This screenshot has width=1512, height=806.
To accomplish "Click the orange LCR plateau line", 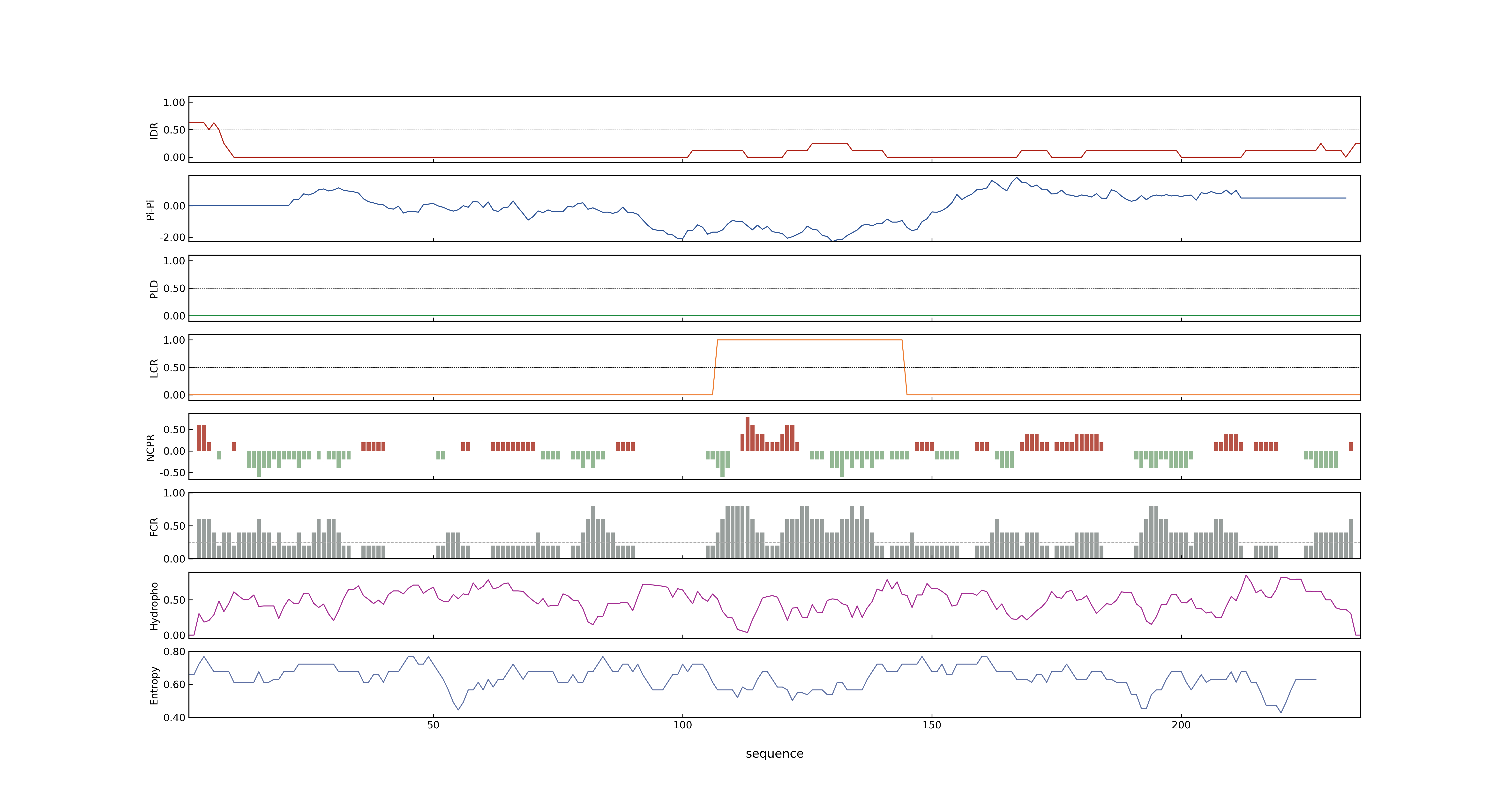I will [809, 340].
